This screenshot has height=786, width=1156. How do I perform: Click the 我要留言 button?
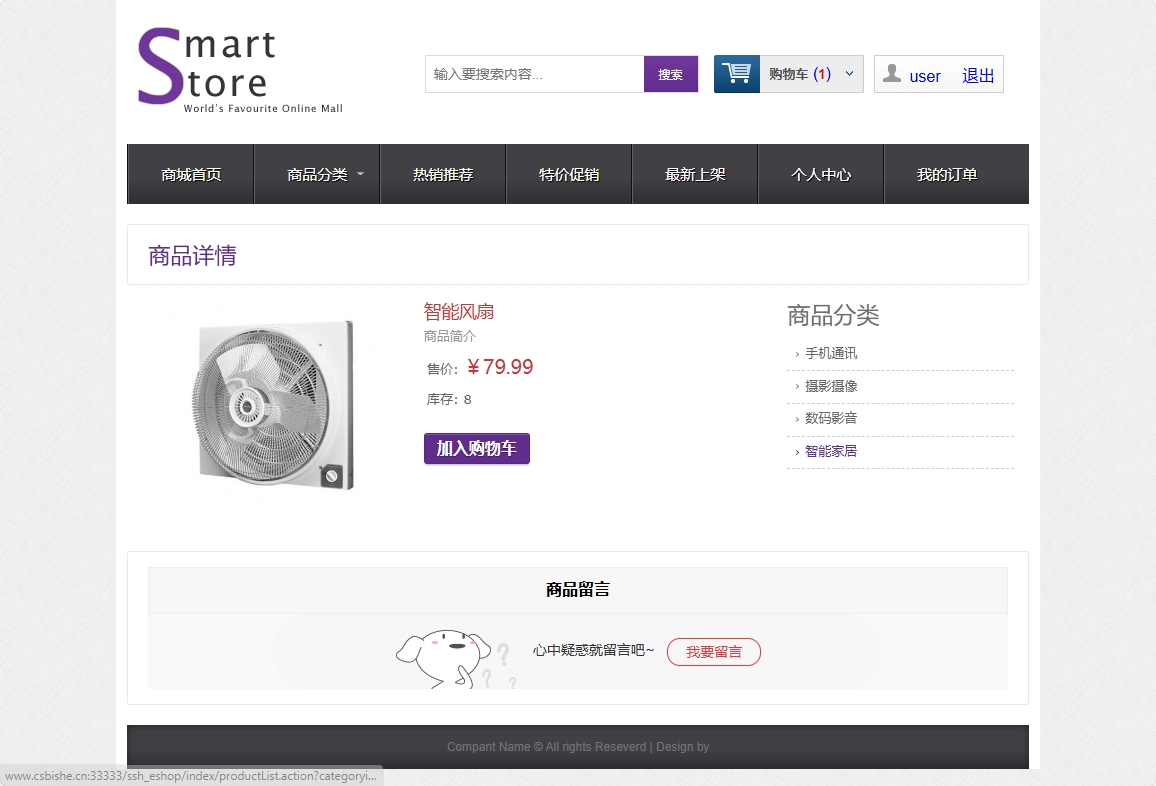714,652
